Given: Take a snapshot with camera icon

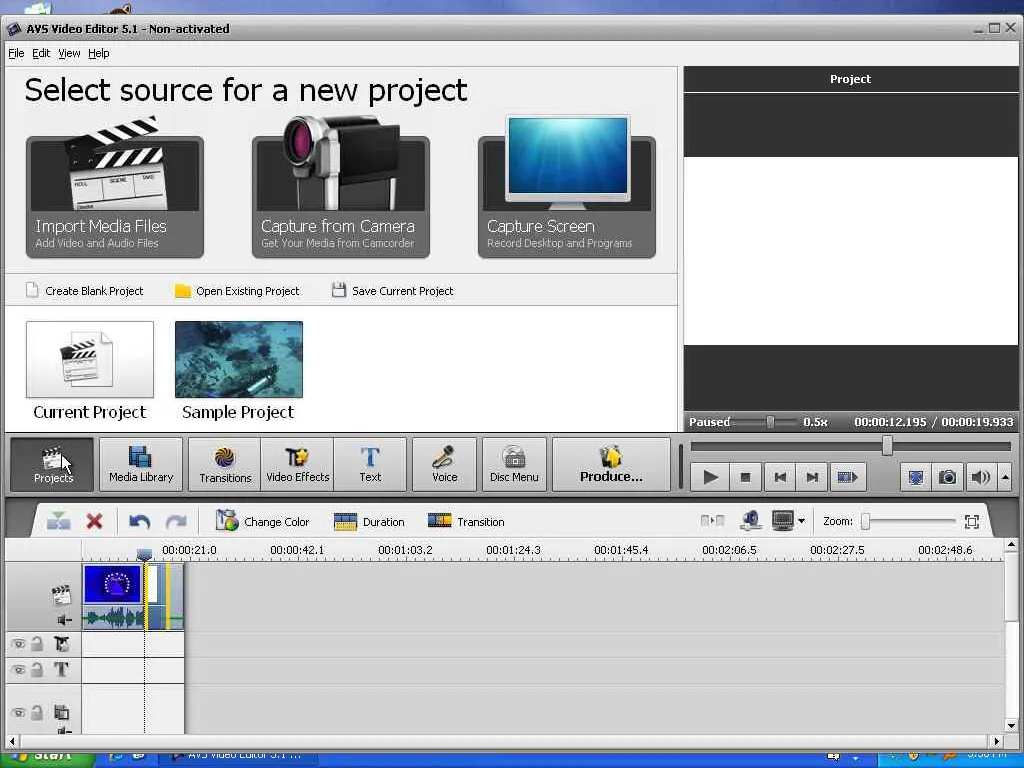Looking at the screenshot, I should click(948, 477).
